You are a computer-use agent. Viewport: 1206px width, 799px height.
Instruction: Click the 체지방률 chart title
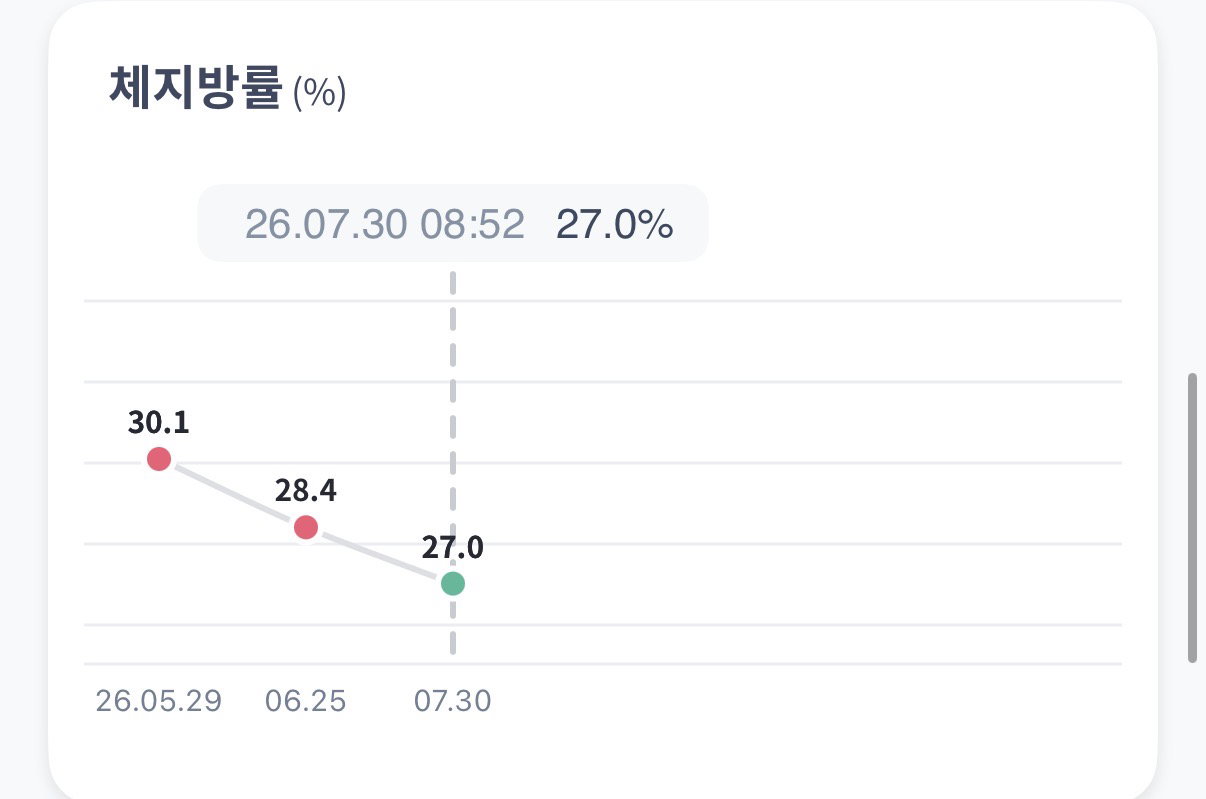click(x=195, y=89)
